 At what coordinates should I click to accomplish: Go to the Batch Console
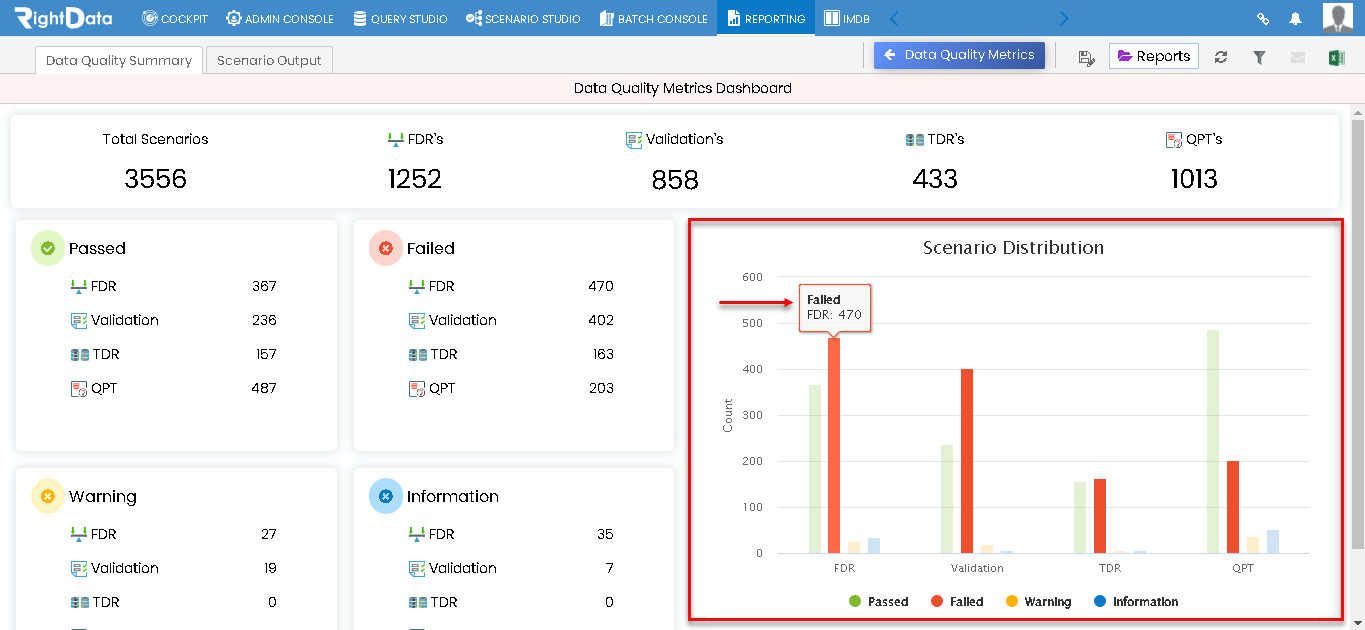click(x=654, y=18)
